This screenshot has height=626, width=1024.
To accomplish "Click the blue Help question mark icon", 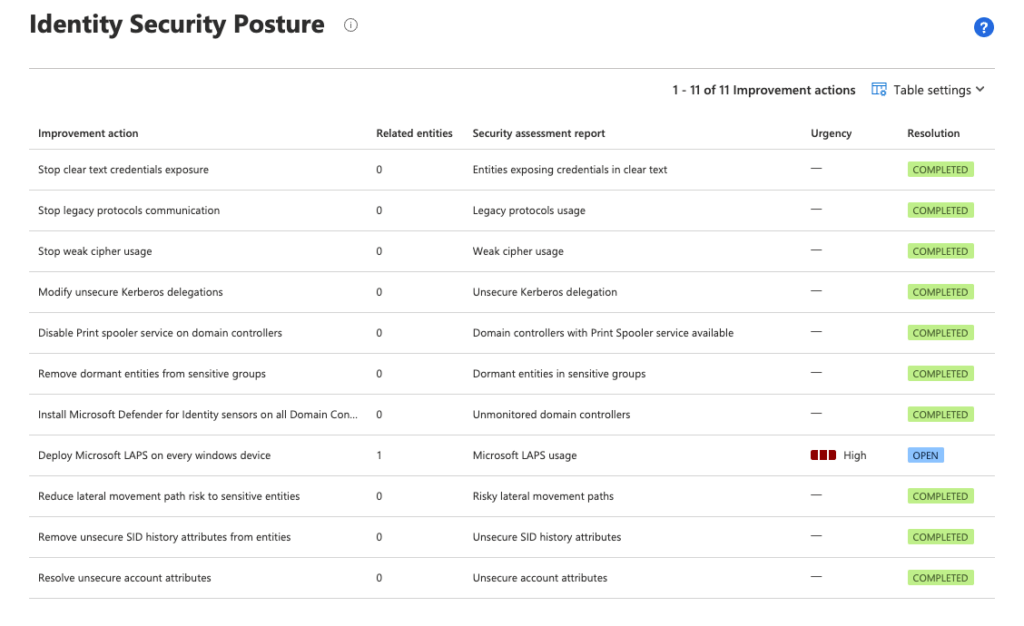I will click(984, 27).
